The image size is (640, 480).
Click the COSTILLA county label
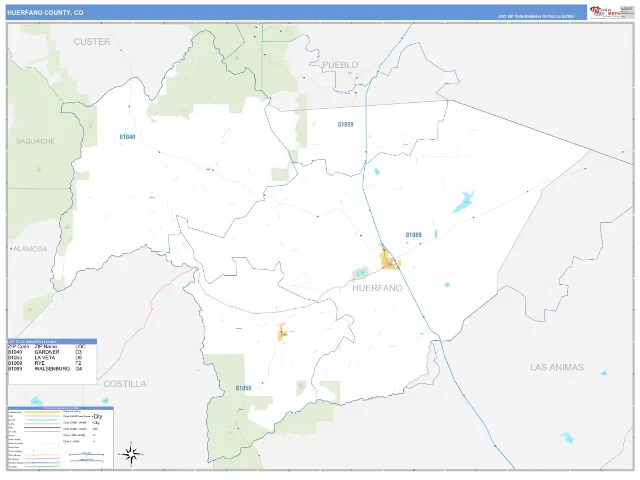[x=125, y=384]
